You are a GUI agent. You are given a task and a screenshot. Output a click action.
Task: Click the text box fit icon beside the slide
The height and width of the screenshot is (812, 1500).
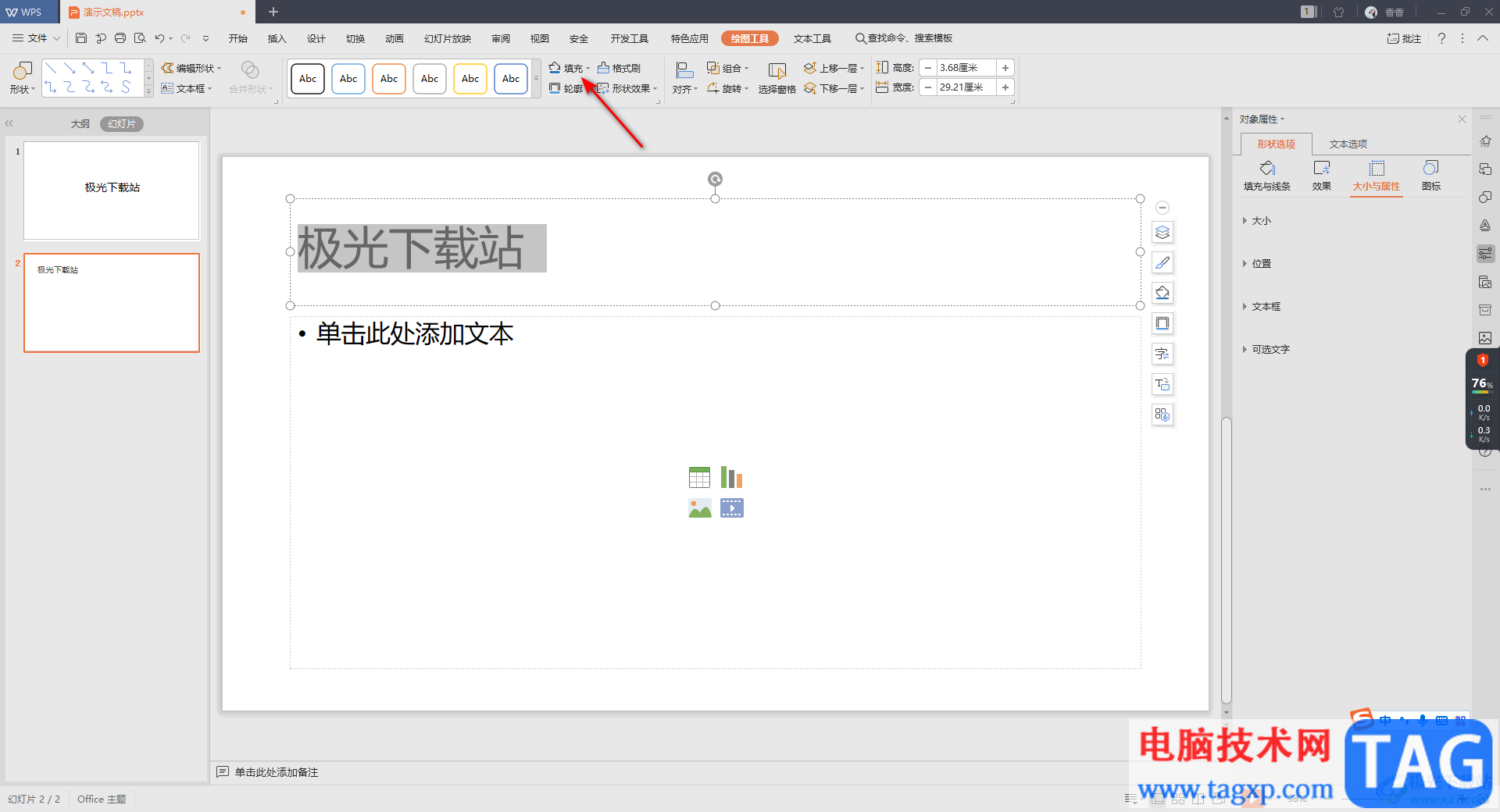tap(1162, 384)
